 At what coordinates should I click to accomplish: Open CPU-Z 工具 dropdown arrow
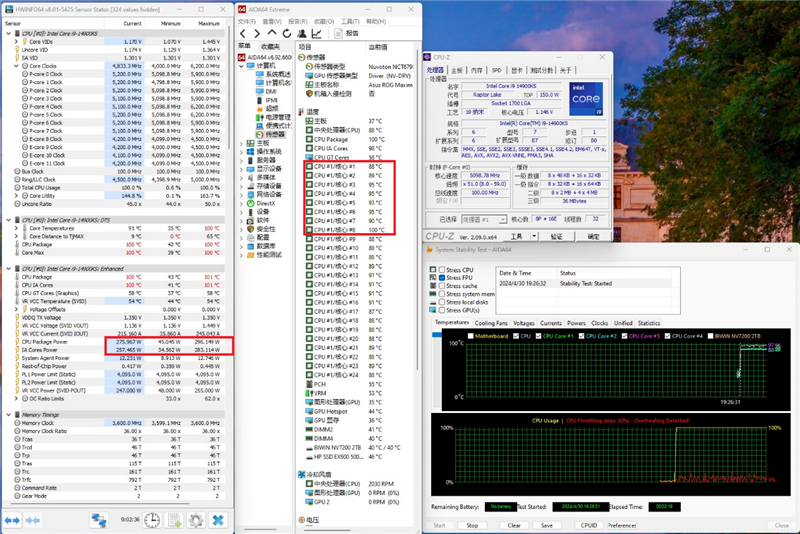[x=534, y=237]
